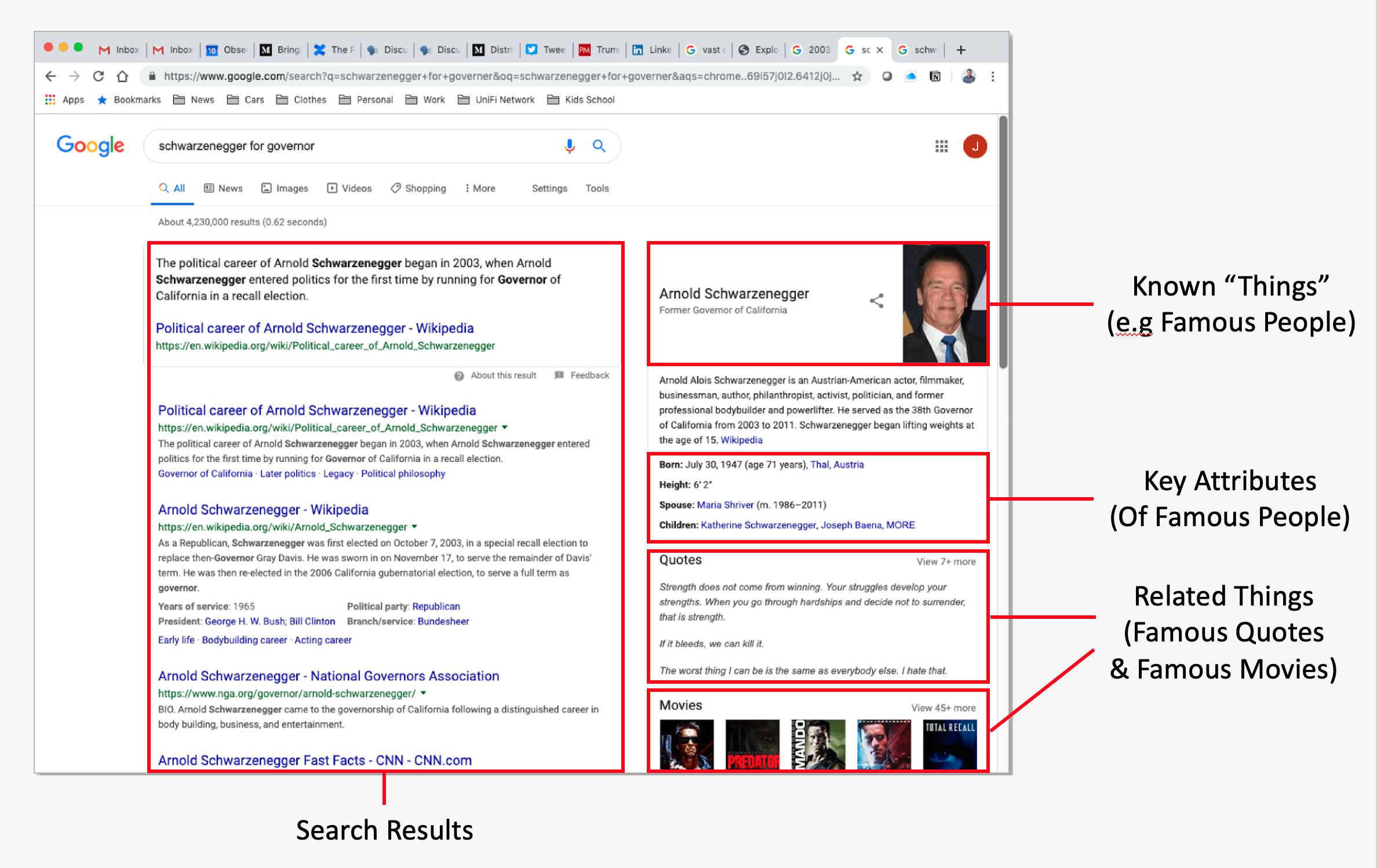
Task: Open the Kids School bookmarks folder
Action: click(x=581, y=100)
